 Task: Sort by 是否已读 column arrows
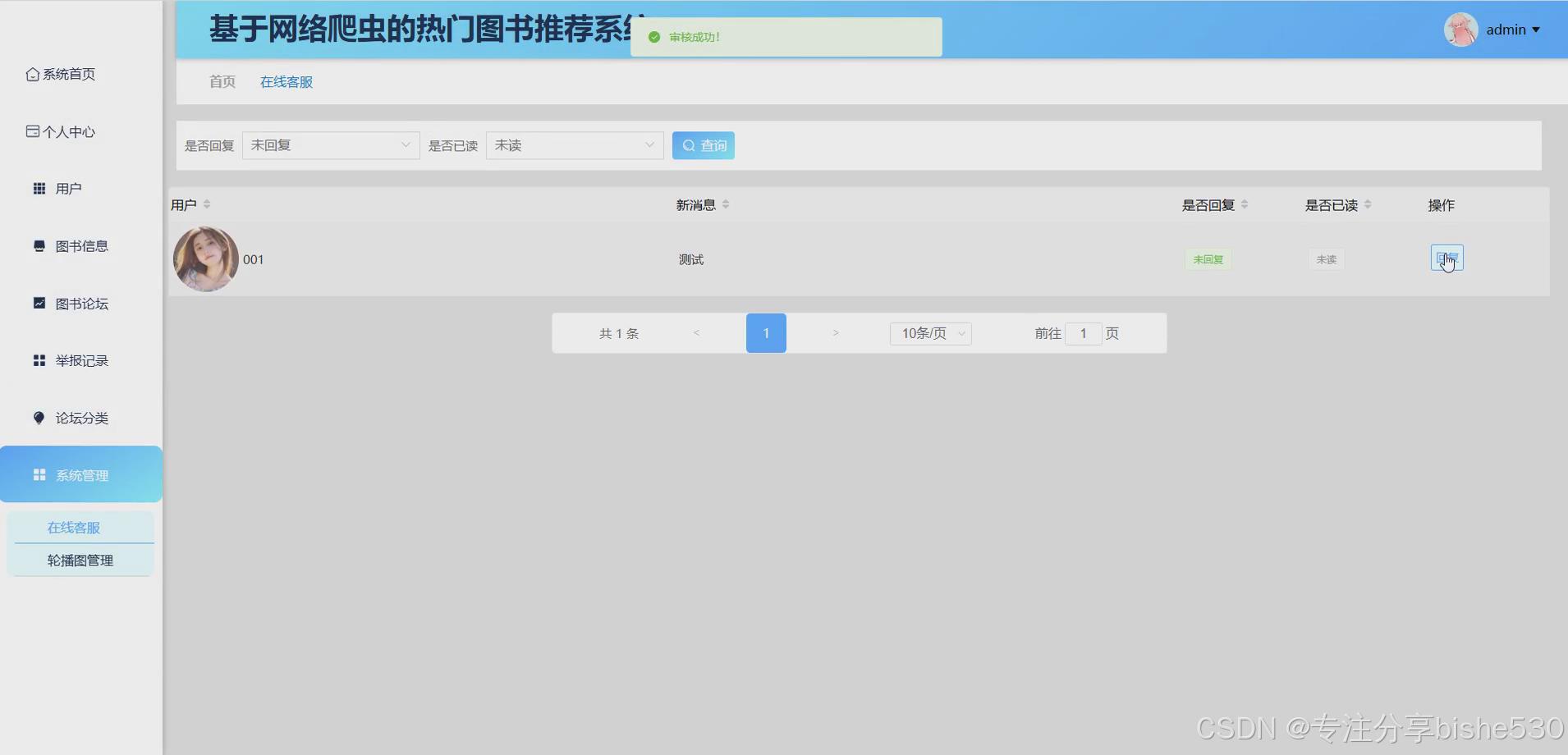tap(1368, 204)
